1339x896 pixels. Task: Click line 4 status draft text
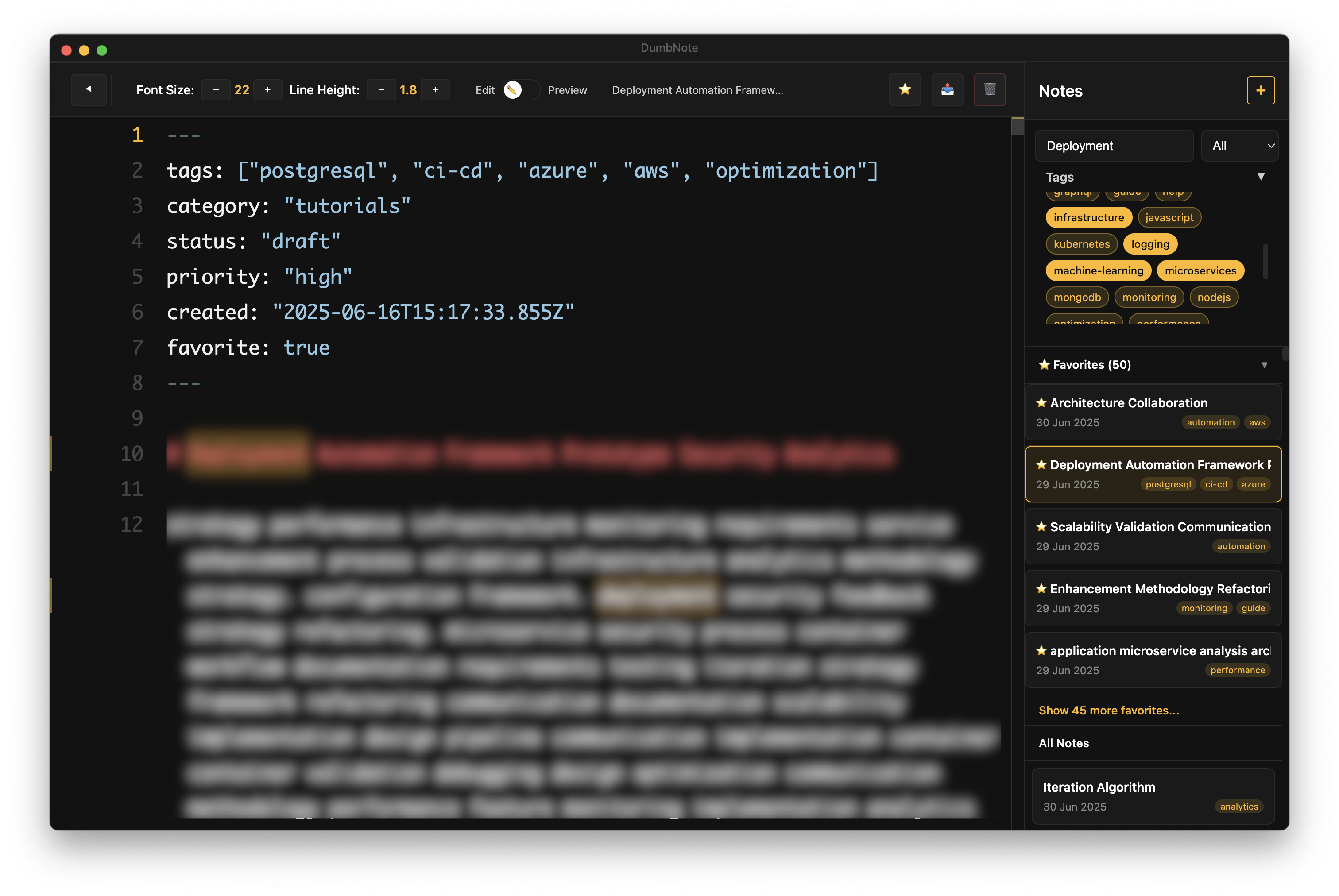tap(254, 241)
